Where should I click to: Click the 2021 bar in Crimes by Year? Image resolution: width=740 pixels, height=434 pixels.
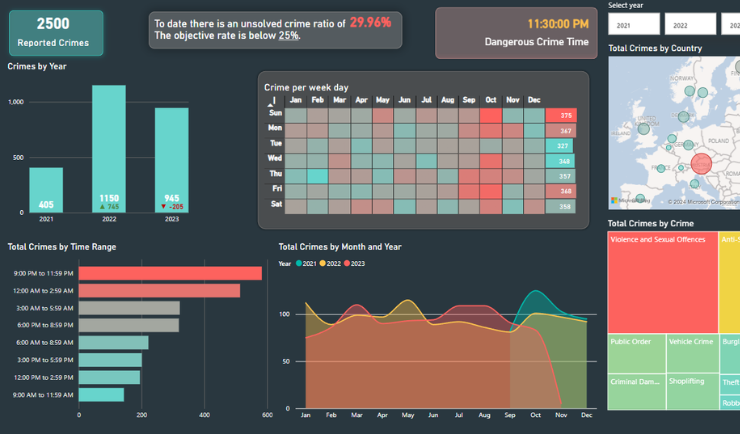46,190
